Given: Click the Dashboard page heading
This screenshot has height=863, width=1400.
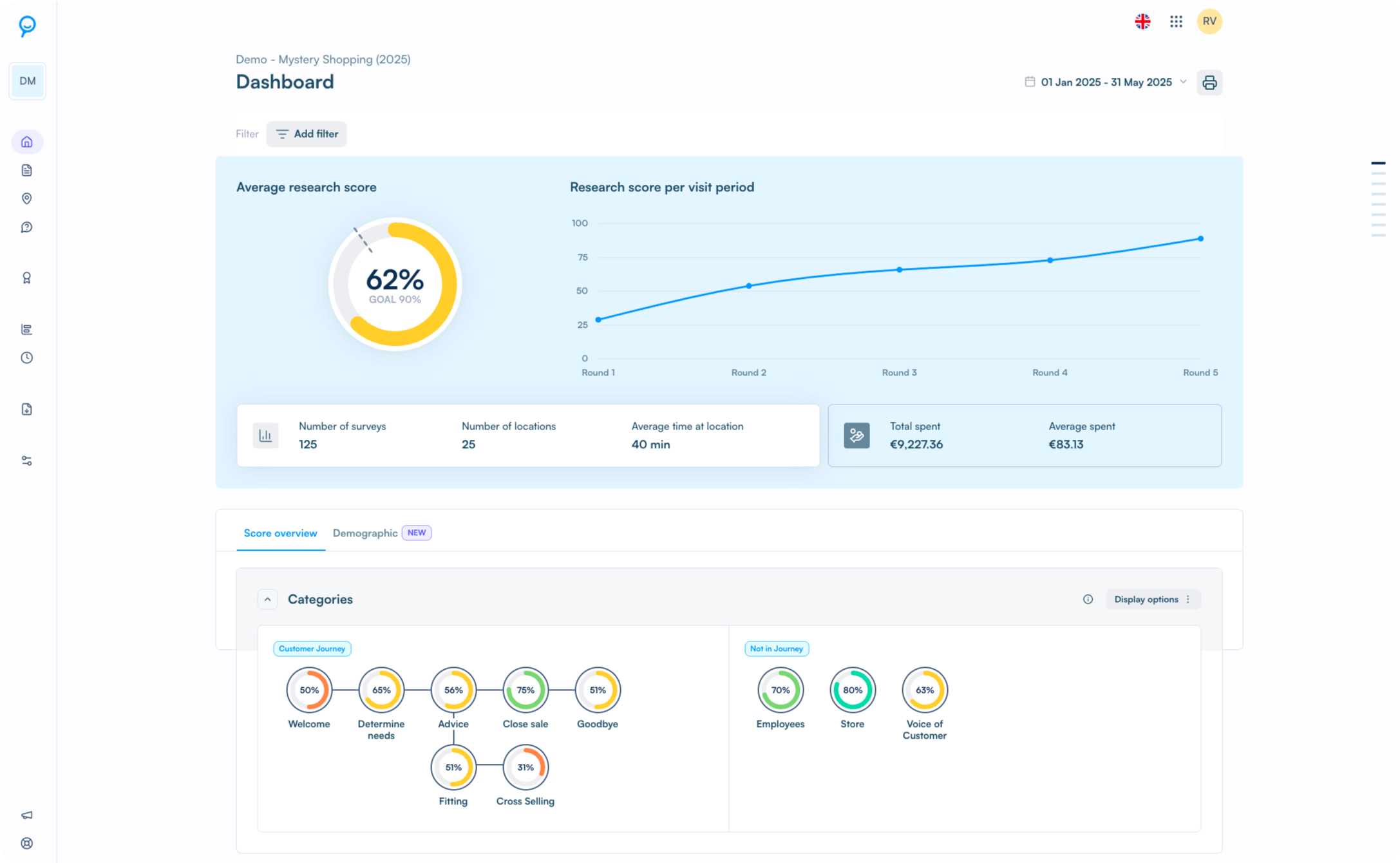Looking at the screenshot, I should coord(285,82).
